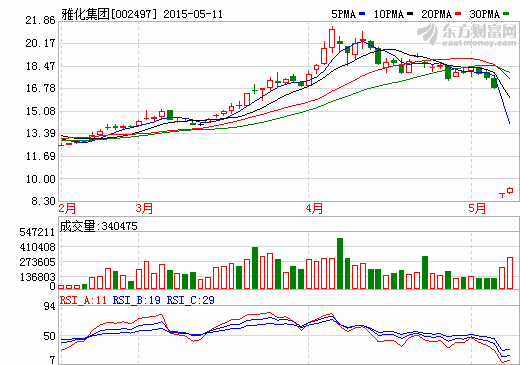
Task: Click the 10PMA legend label
Action: 389,14
